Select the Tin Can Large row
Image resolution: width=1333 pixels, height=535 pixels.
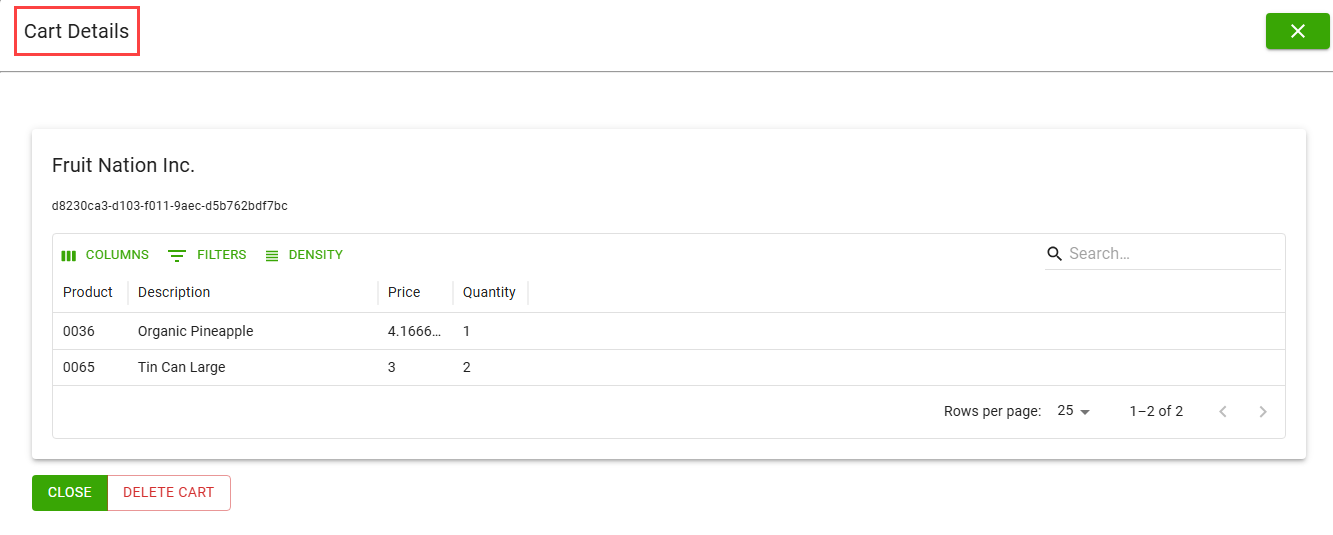coord(182,367)
